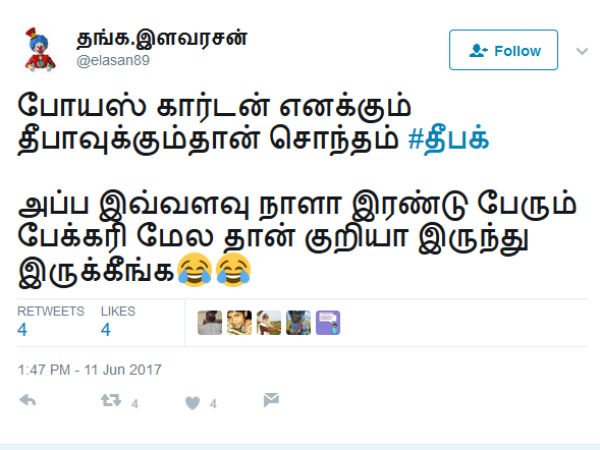Click the reply arrow icon

click(x=28, y=400)
